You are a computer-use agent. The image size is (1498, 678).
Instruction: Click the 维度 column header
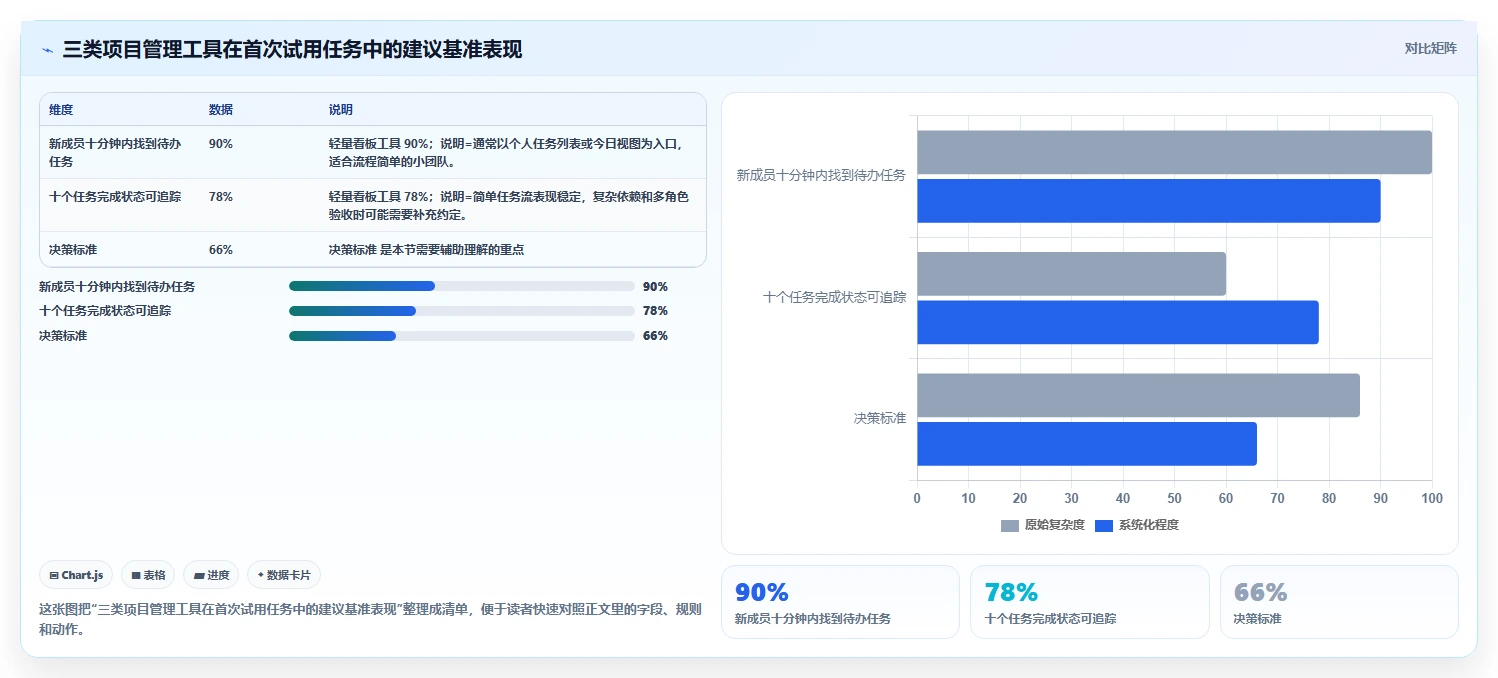[x=61, y=110]
